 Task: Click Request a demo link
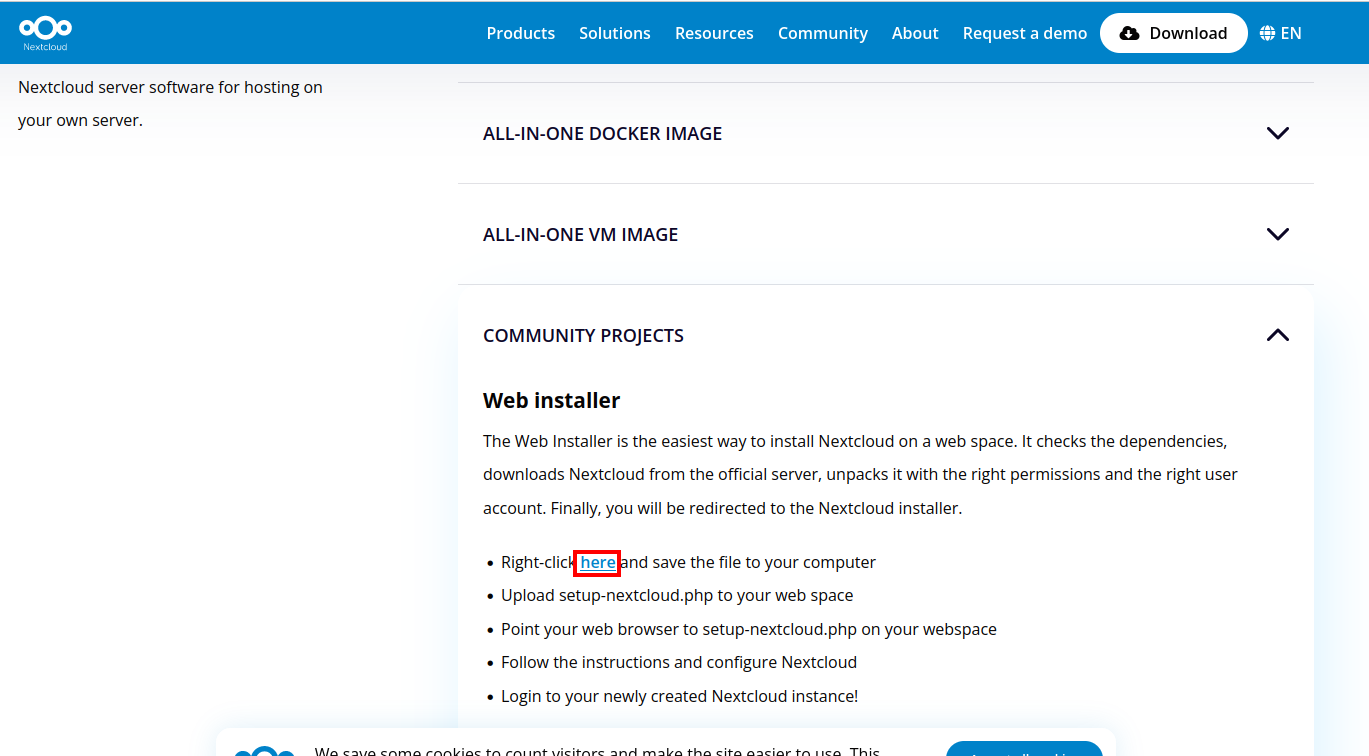click(1024, 33)
